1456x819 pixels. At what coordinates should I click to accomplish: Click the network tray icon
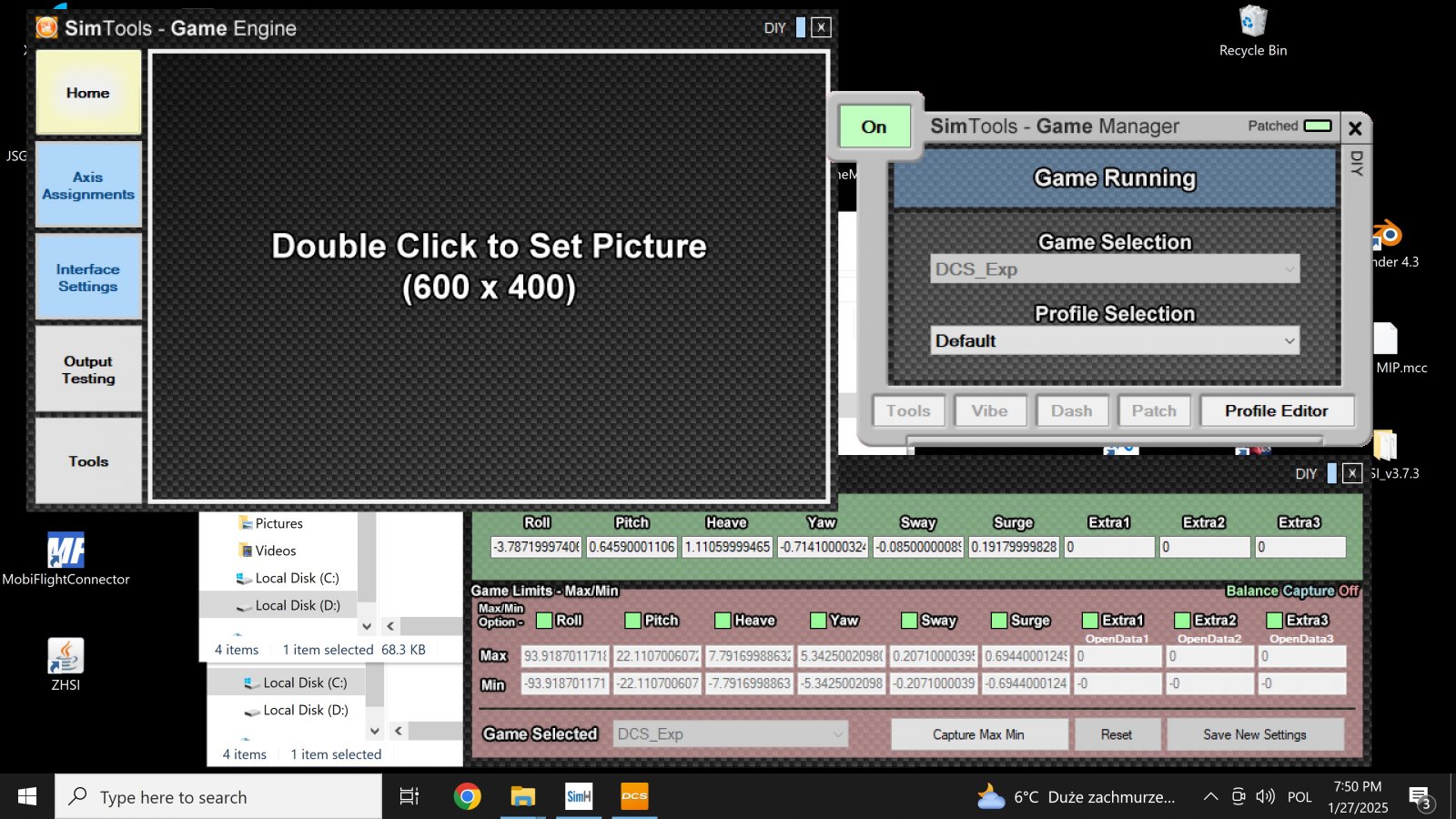(x=1238, y=797)
